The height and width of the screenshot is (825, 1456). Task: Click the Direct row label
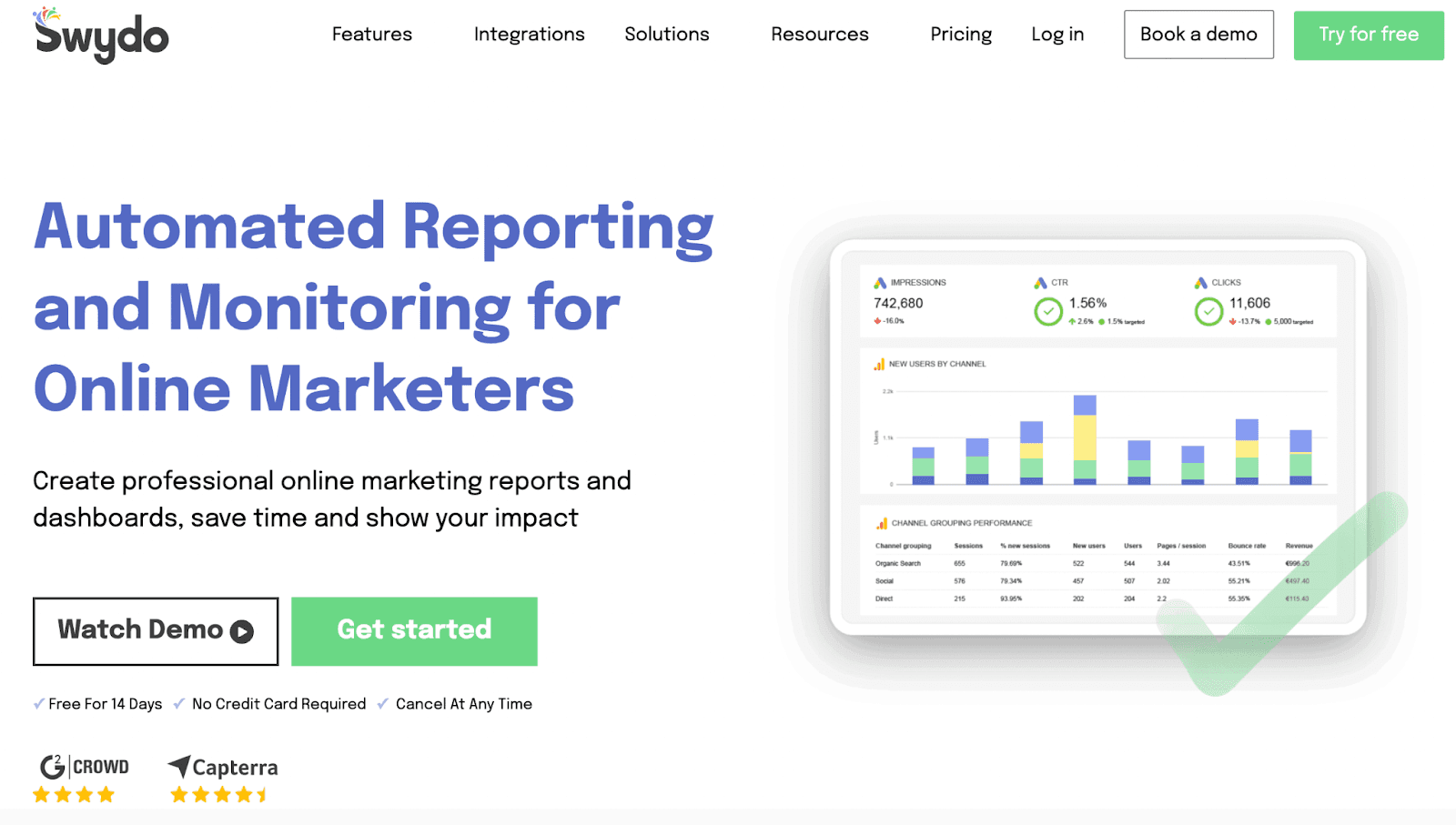[x=885, y=599]
